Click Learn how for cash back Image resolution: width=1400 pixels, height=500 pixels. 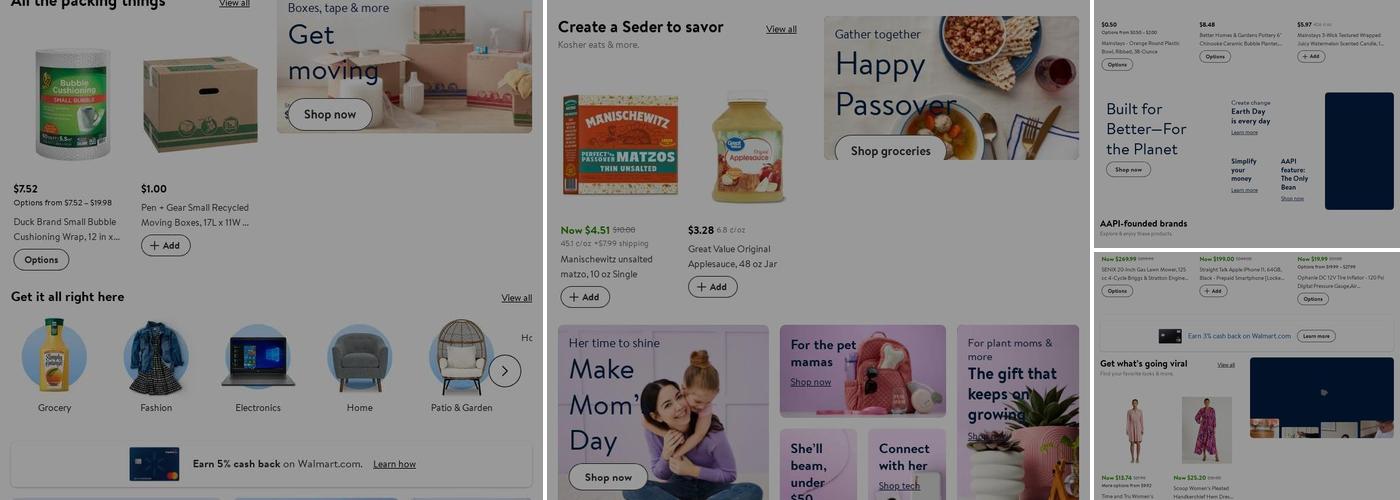[x=394, y=464]
